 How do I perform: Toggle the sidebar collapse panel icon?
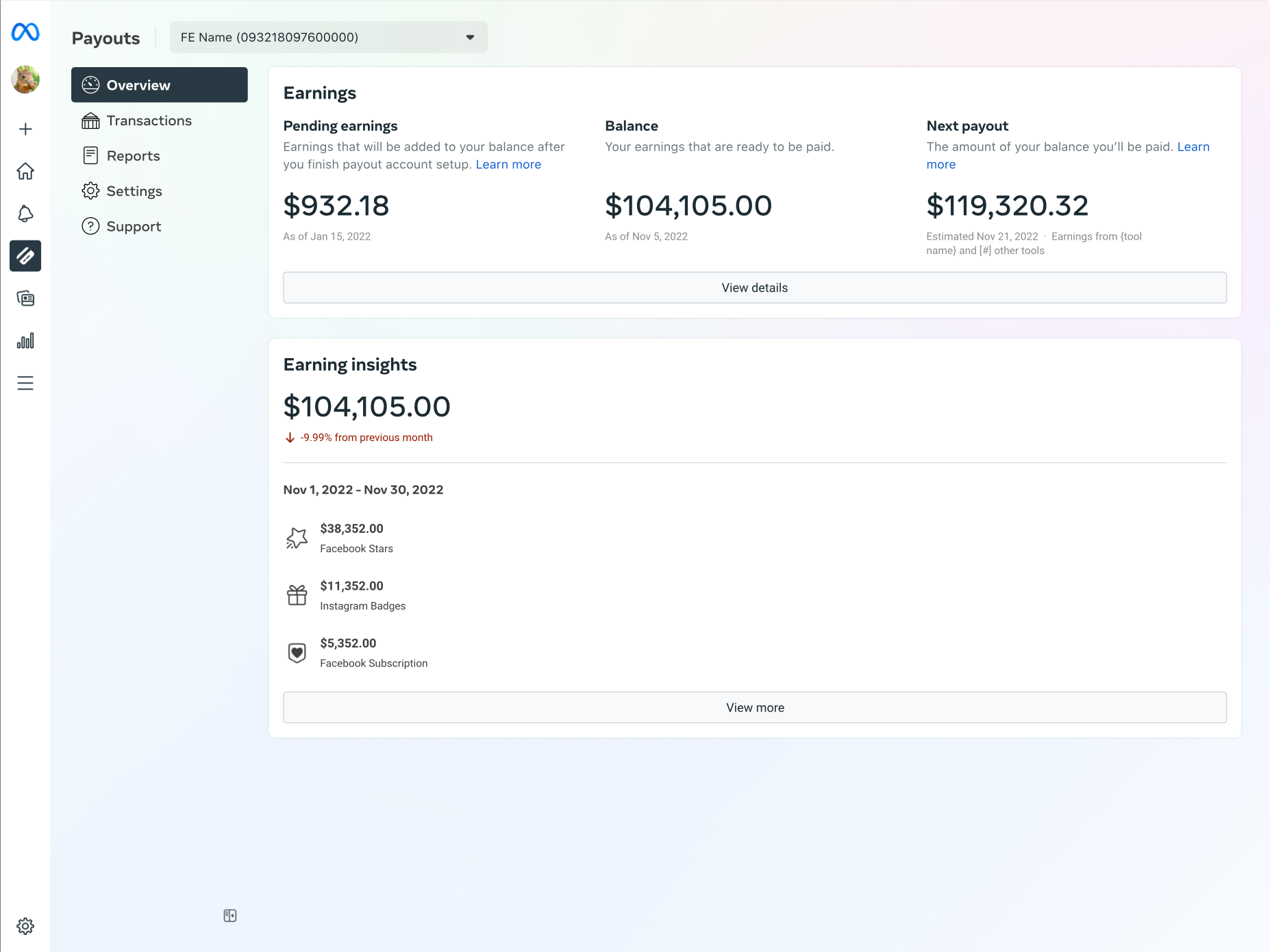coord(230,916)
